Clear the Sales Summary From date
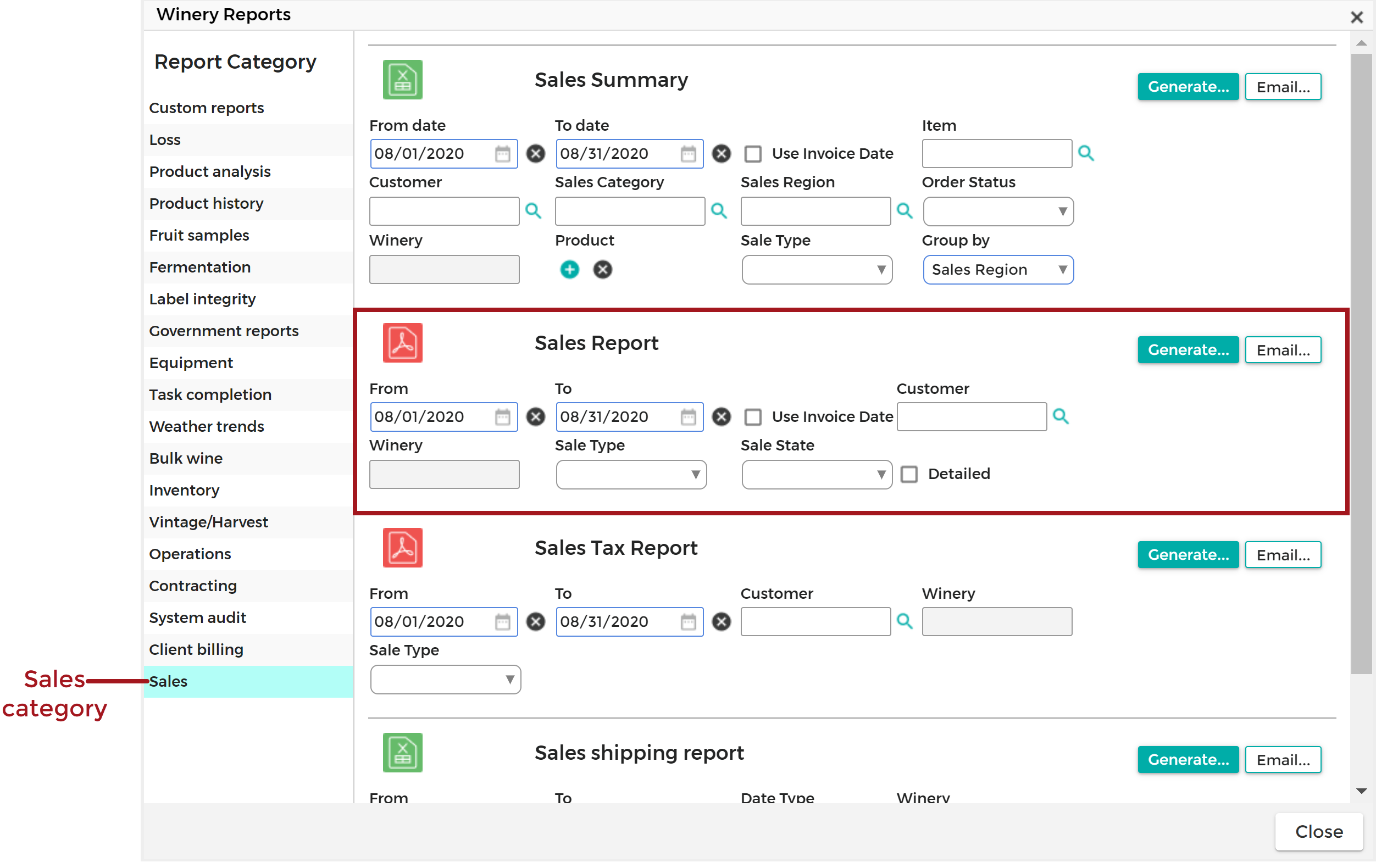This screenshot has height=868, width=1376. tap(535, 154)
